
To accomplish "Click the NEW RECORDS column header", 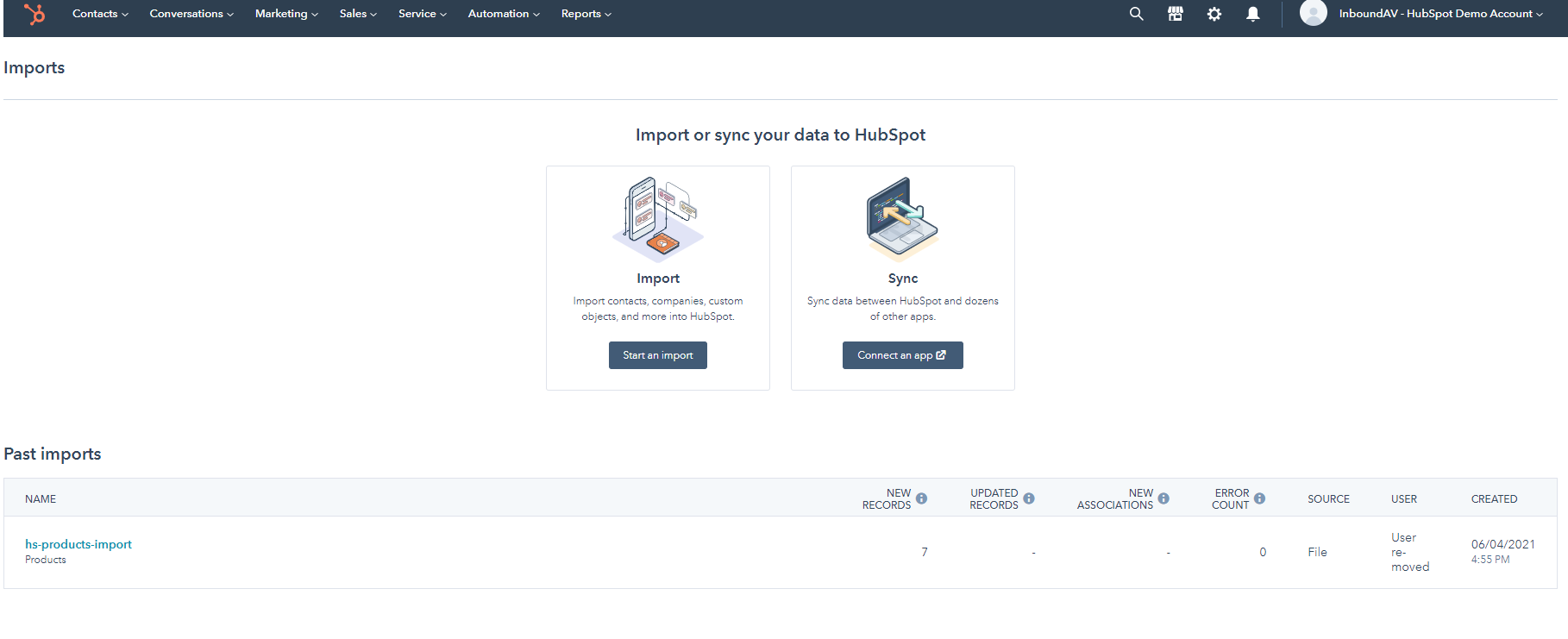I will tap(887, 499).
